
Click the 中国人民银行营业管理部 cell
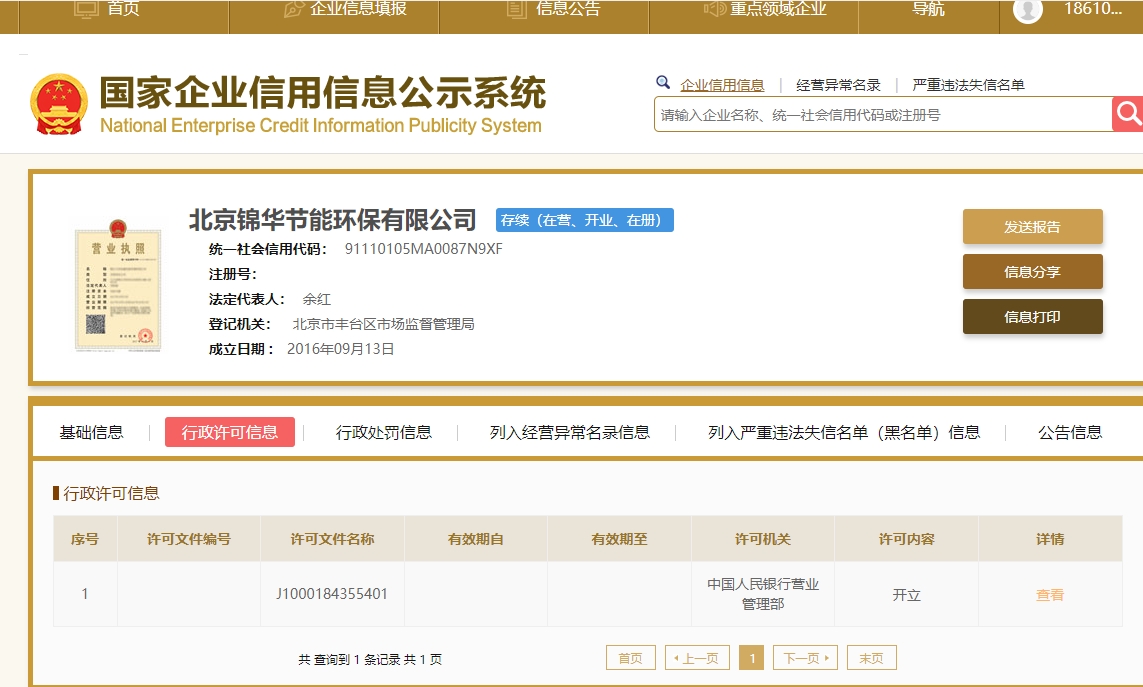pos(762,594)
